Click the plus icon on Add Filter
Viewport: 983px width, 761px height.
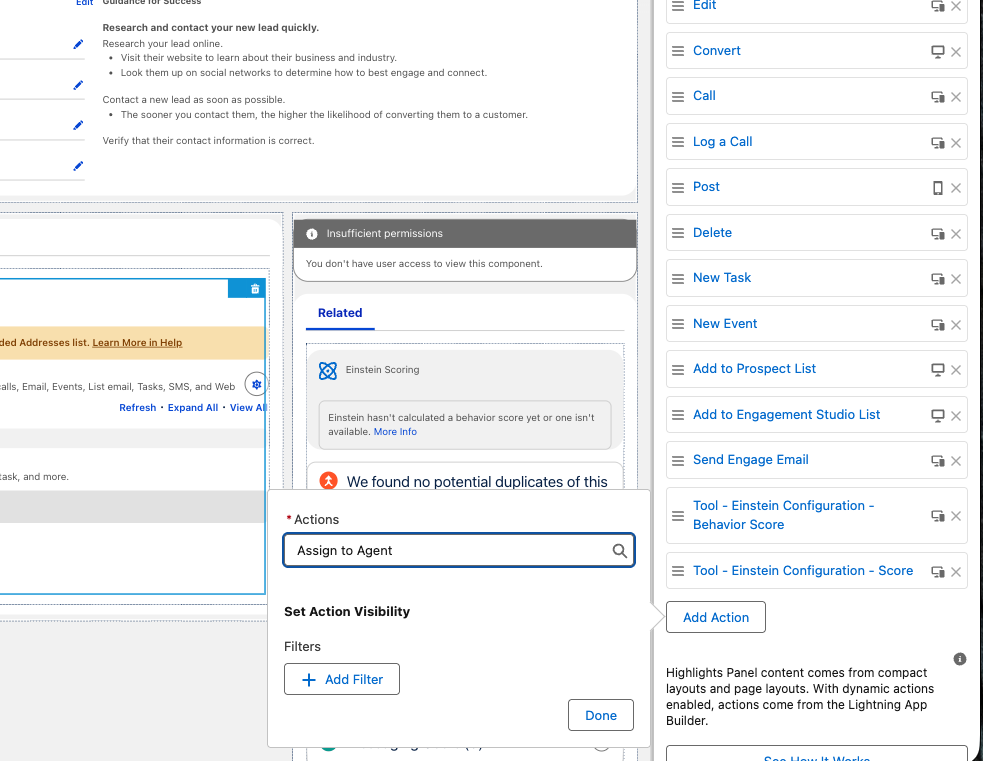[x=308, y=680]
